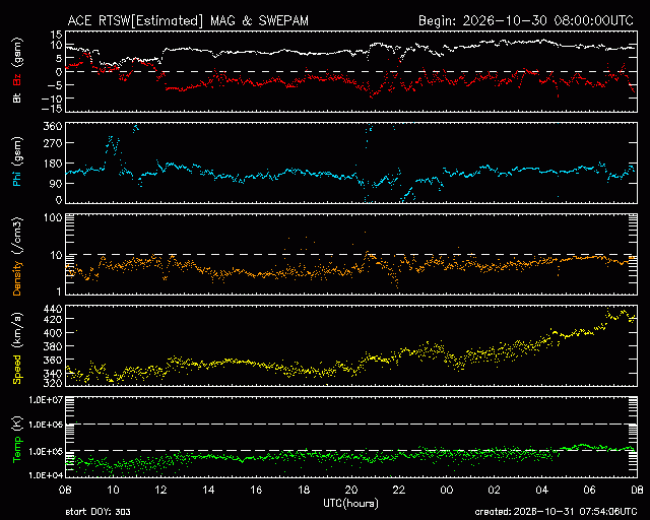650x520 pixels.
Task: Click the '16' hour tick label
Action: pos(256,490)
